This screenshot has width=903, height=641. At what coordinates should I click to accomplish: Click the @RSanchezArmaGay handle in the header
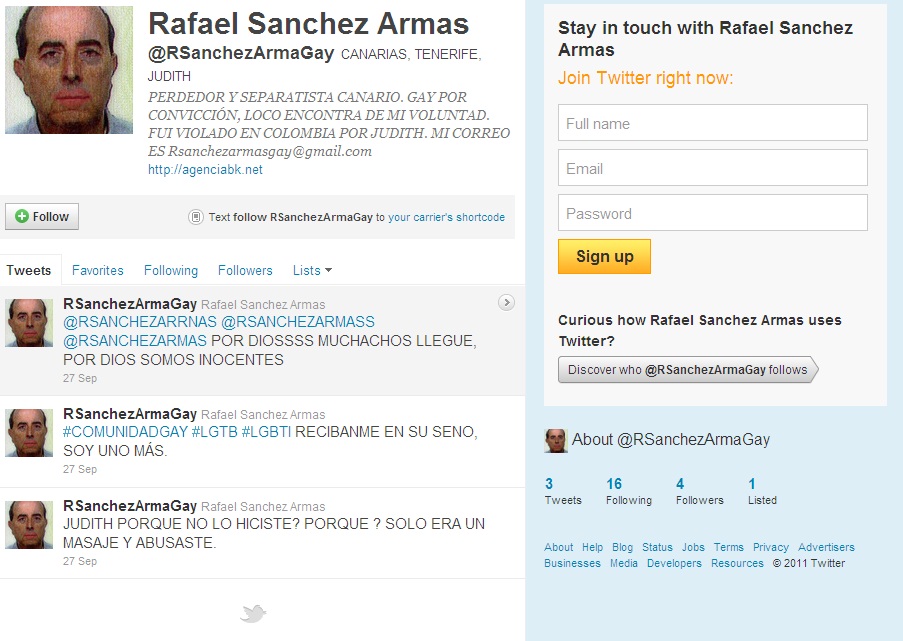[241, 53]
